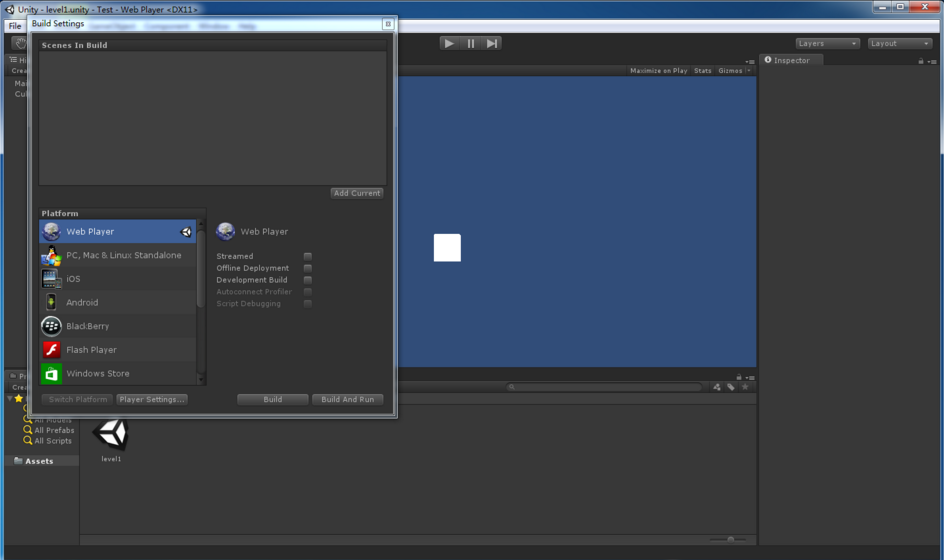The height and width of the screenshot is (560, 944).
Task: Click platform list scroll up arrow
Action: pos(201,224)
